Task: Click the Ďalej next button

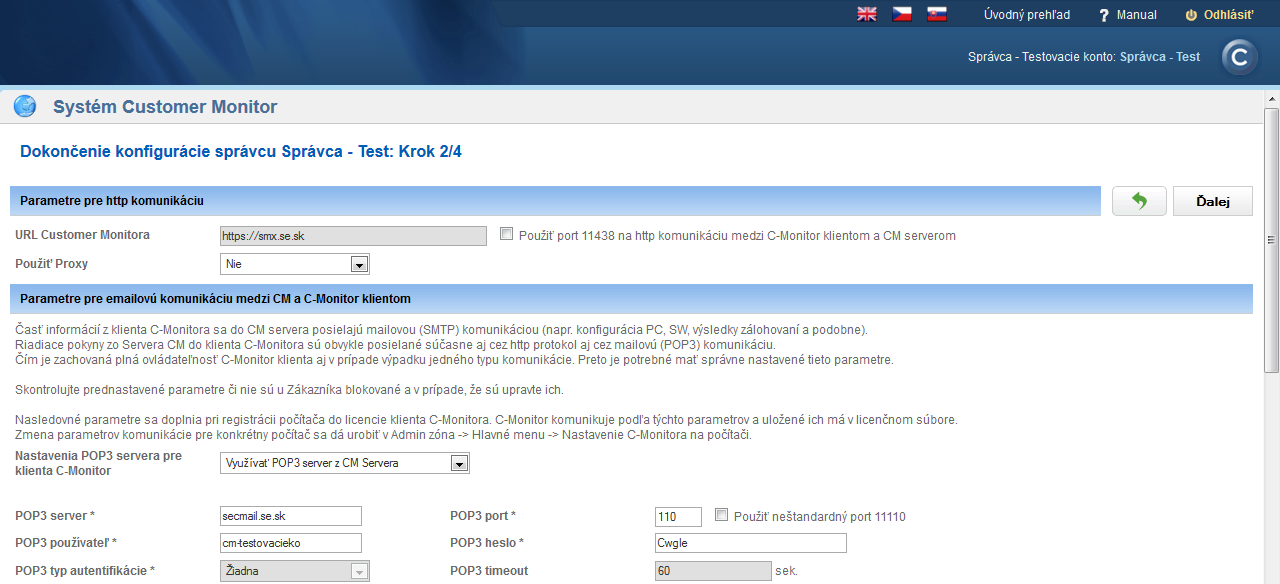Action: (x=1212, y=201)
